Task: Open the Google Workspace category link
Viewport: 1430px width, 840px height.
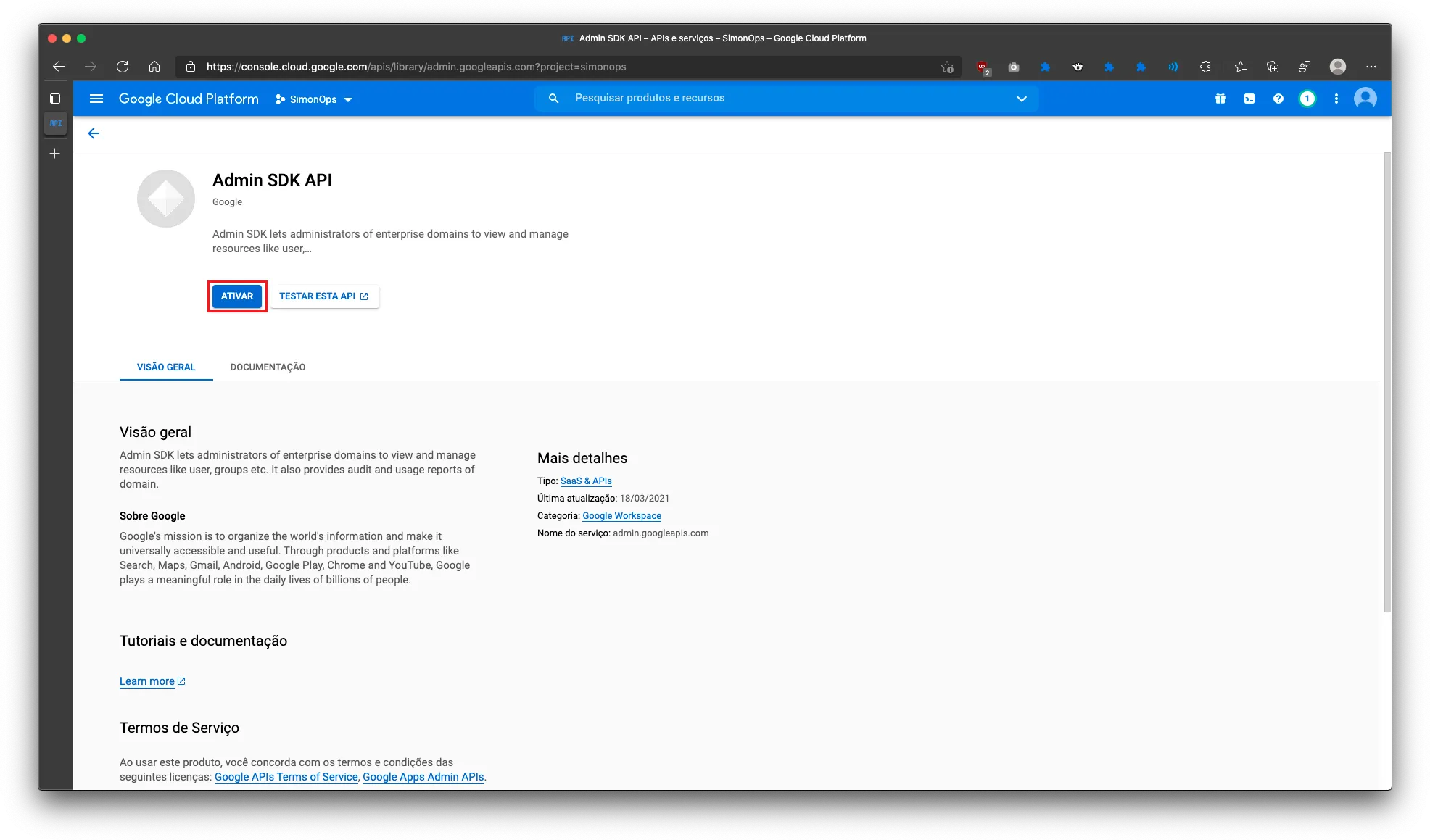Action: [x=621, y=516]
